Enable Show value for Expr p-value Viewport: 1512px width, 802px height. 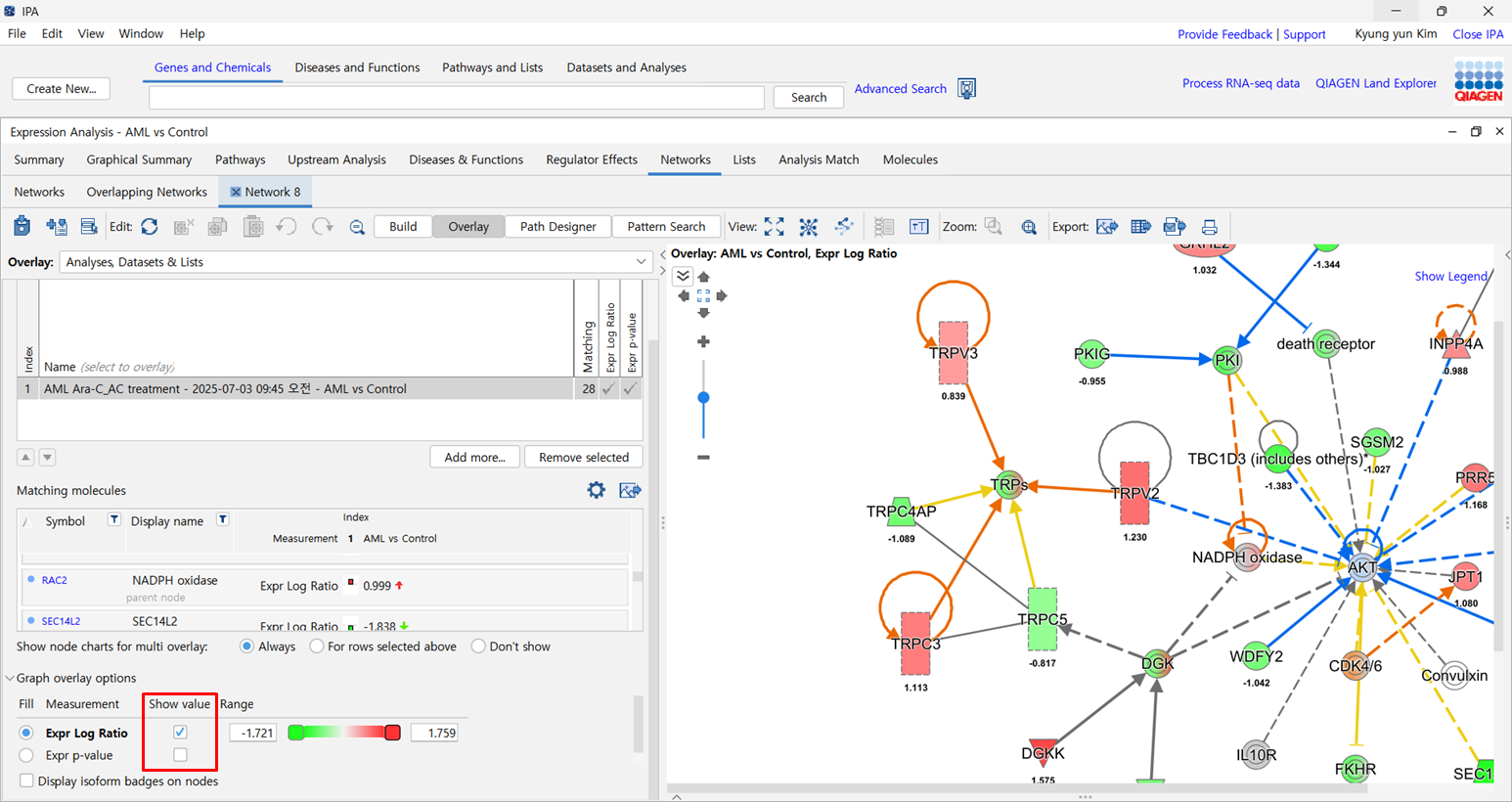click(x=180, y=754)
